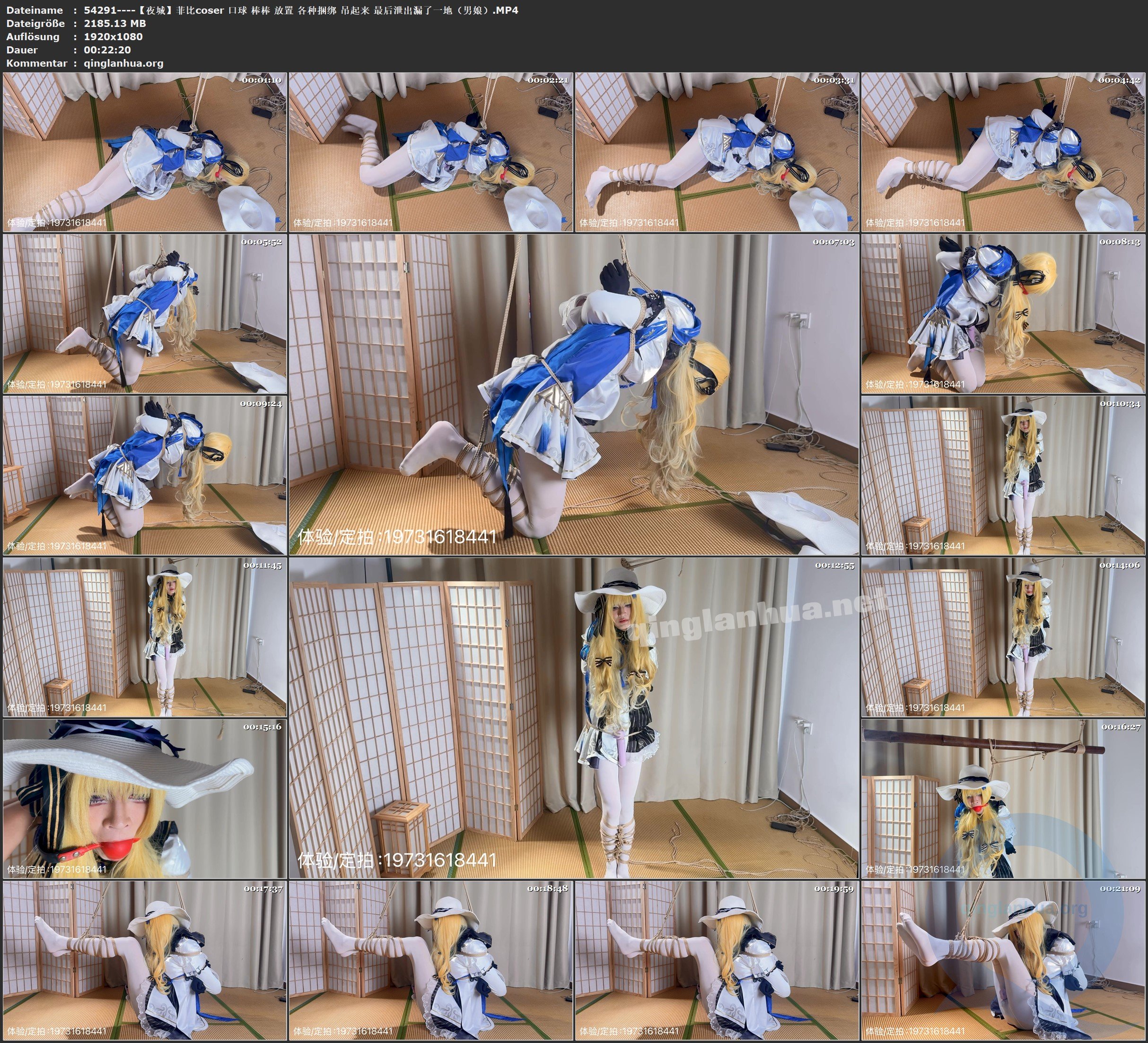Click the frame thumbnail stamped 00:10:34

(1003, 475)
